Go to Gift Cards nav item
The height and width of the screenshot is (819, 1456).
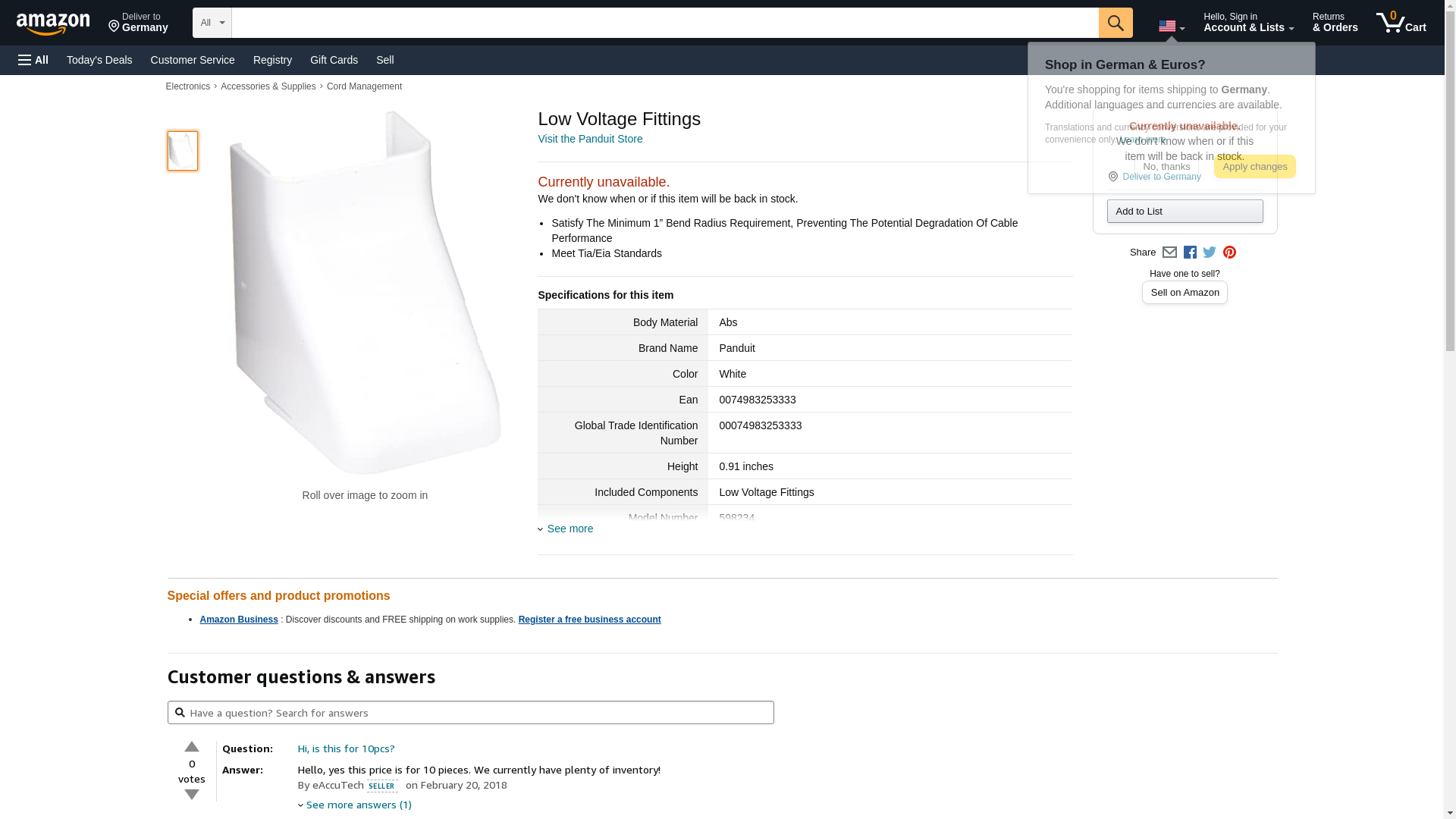[x=334, y=60]
